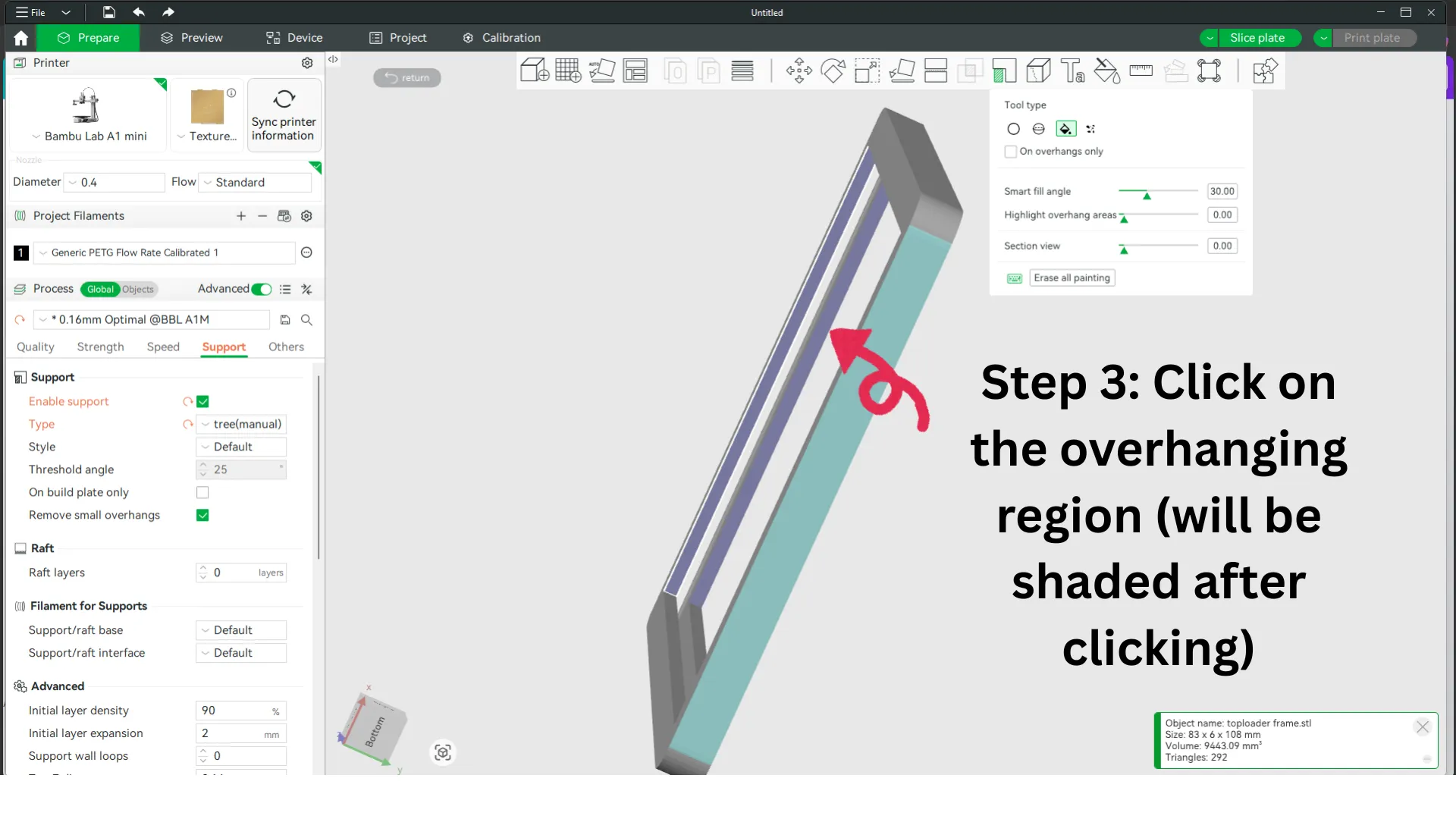The width and height of the screenshot is (1456, 819).
Task: Select the Move tool
Action: pos(799,71)
